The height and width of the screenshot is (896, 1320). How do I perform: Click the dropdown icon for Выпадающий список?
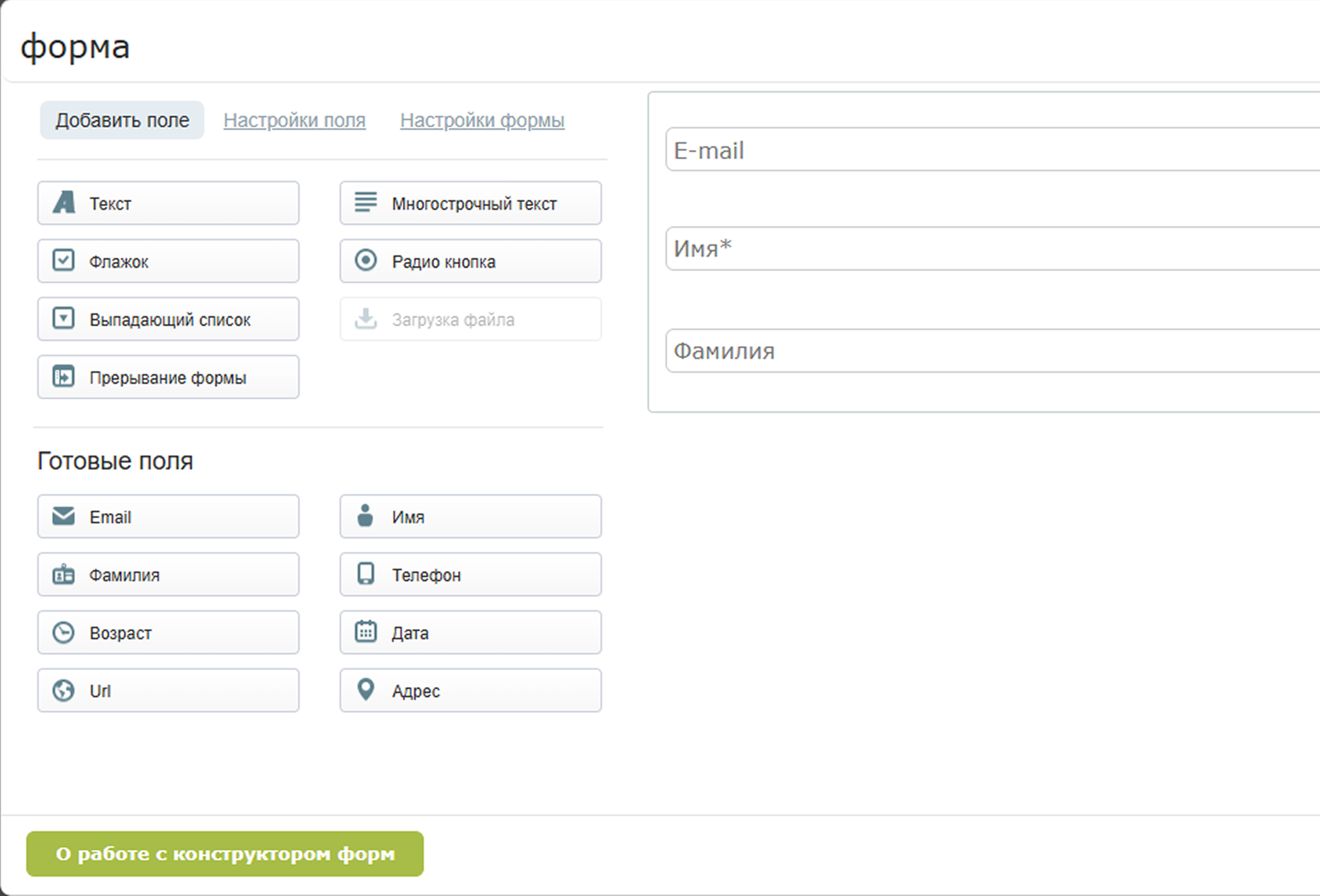[64, 318]
